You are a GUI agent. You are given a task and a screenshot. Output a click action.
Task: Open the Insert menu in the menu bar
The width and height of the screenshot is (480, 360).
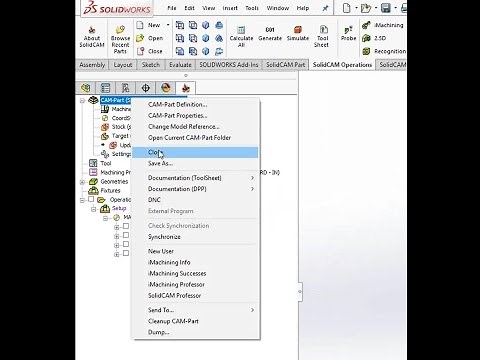click(230, 8)
